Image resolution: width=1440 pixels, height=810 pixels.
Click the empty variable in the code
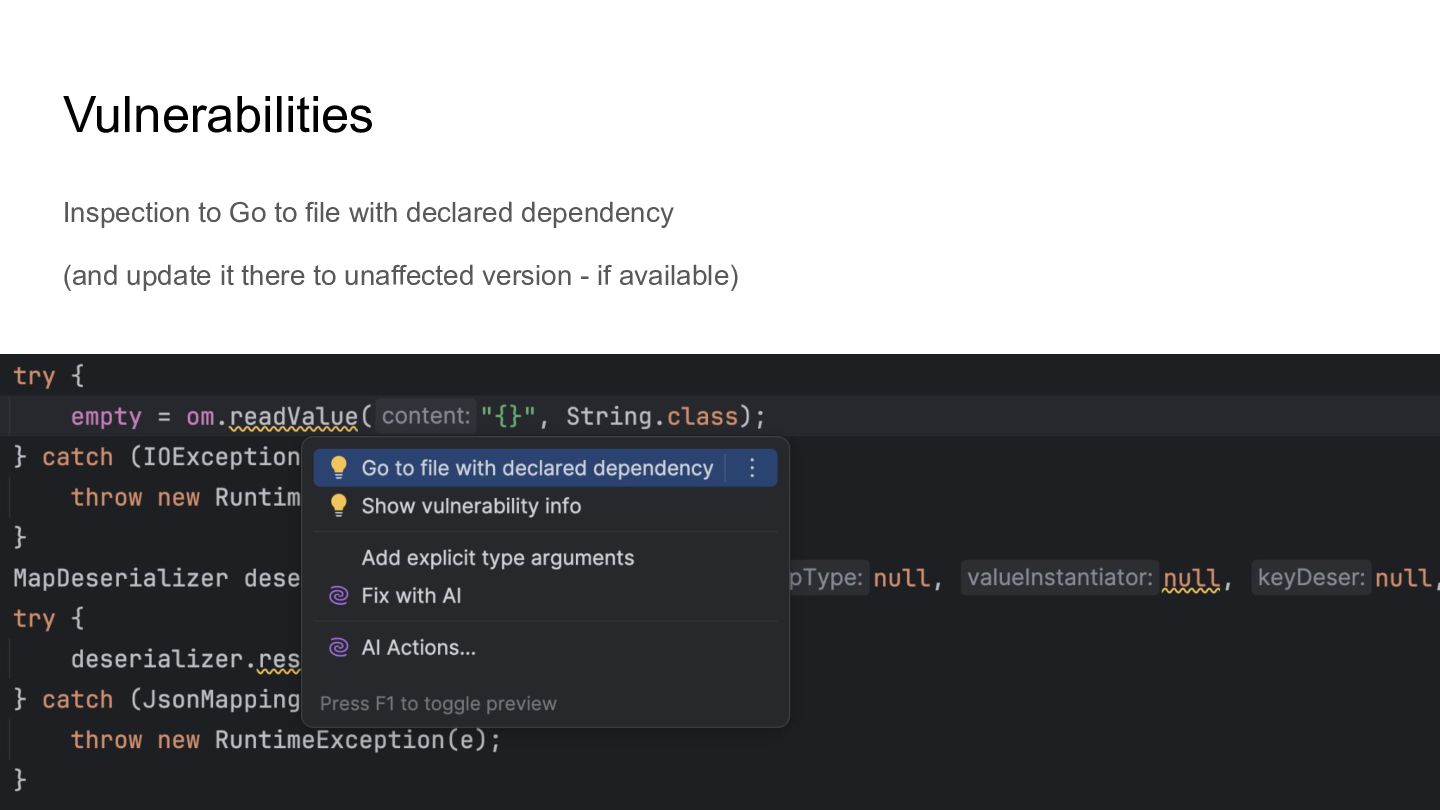tap(106, 417)
